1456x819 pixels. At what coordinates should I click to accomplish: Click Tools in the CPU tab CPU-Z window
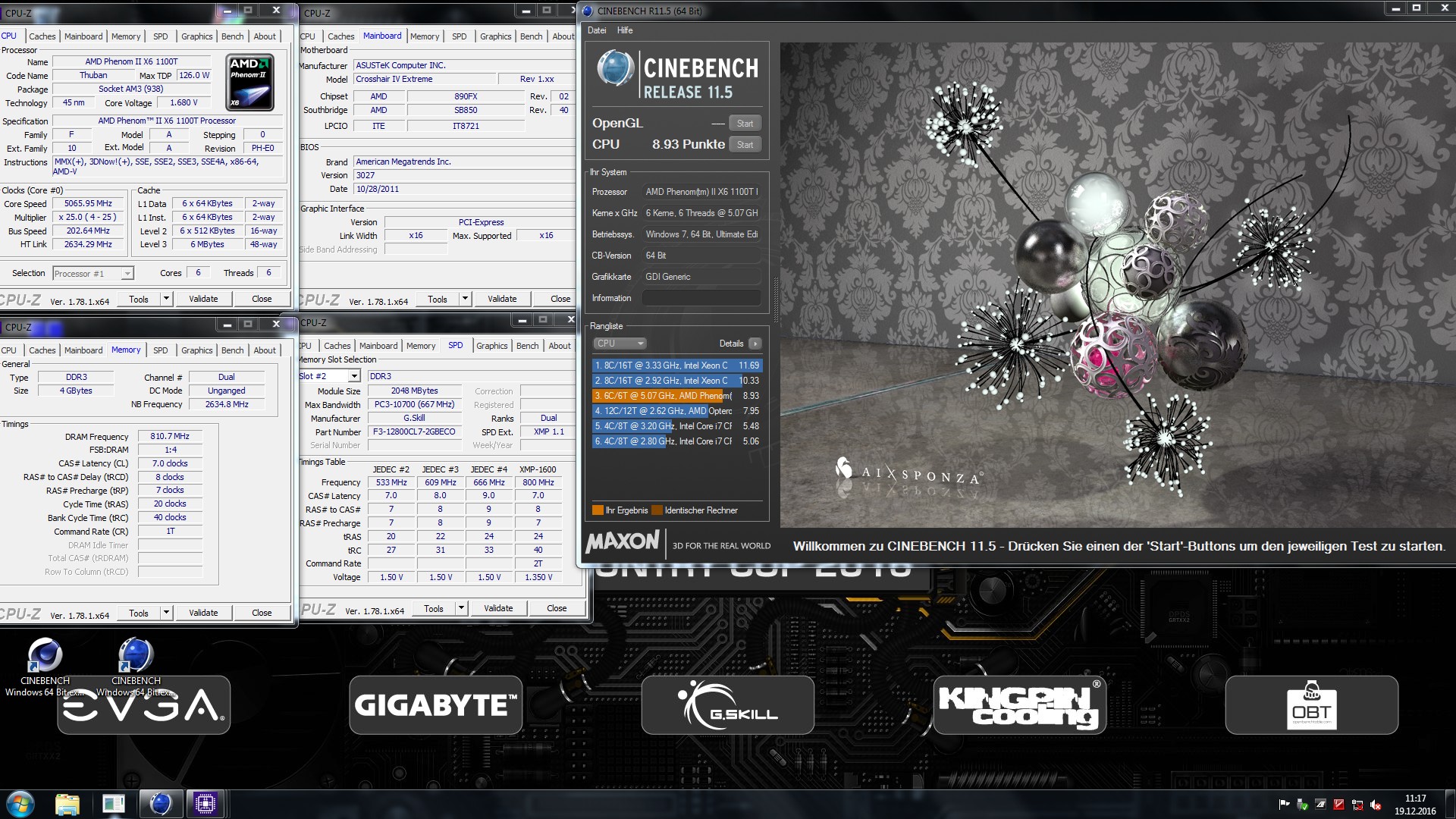pyautogui.click(x=139, y=299)
